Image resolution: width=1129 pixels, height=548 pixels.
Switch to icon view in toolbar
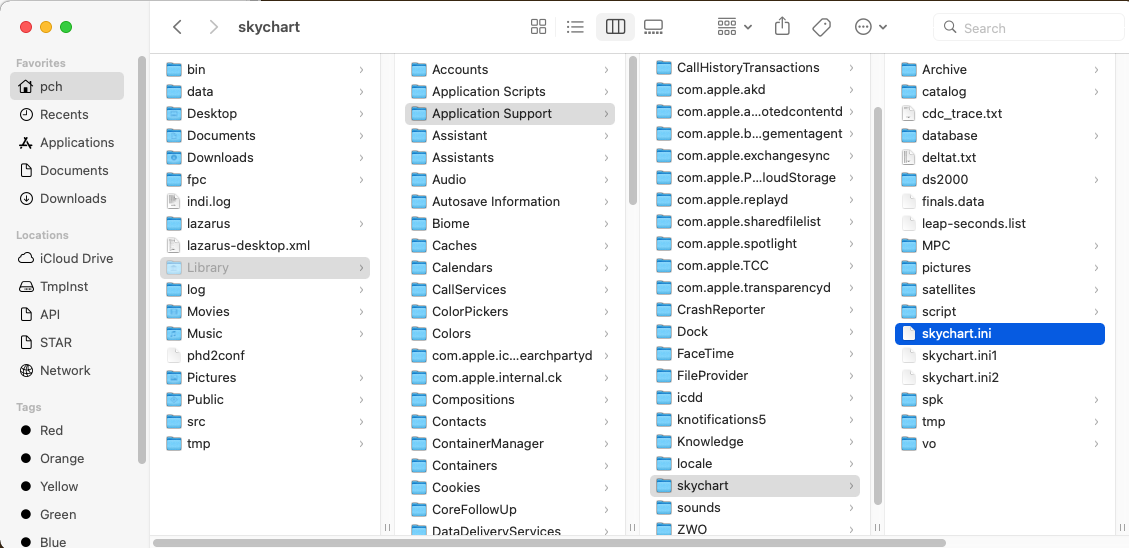[538, 27]
